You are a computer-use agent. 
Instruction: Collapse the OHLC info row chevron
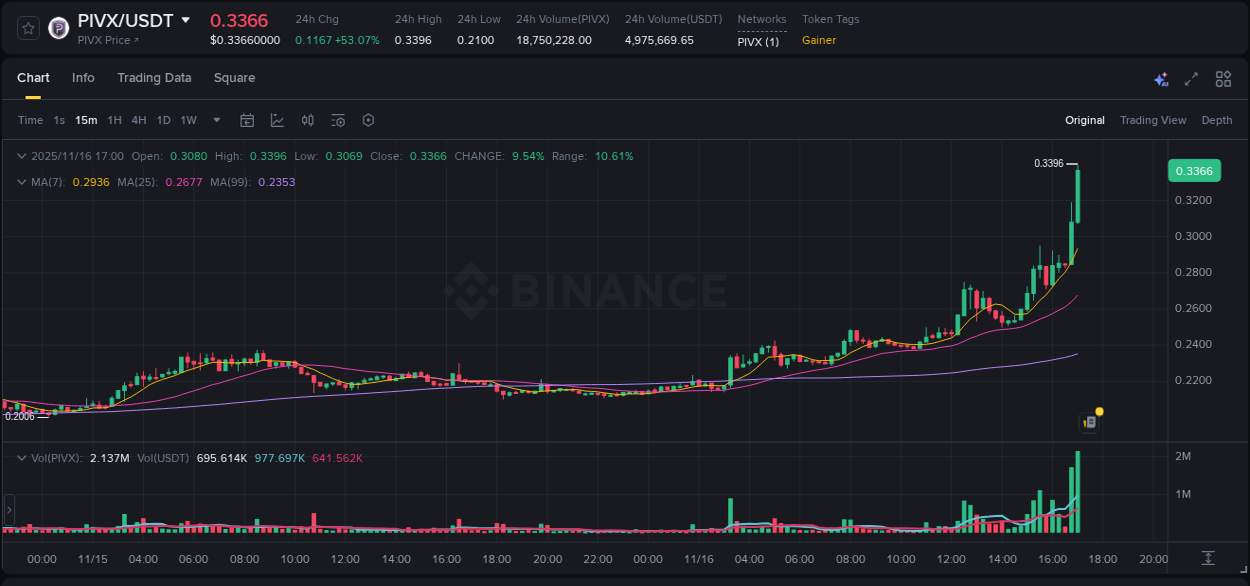pos(21,156)
